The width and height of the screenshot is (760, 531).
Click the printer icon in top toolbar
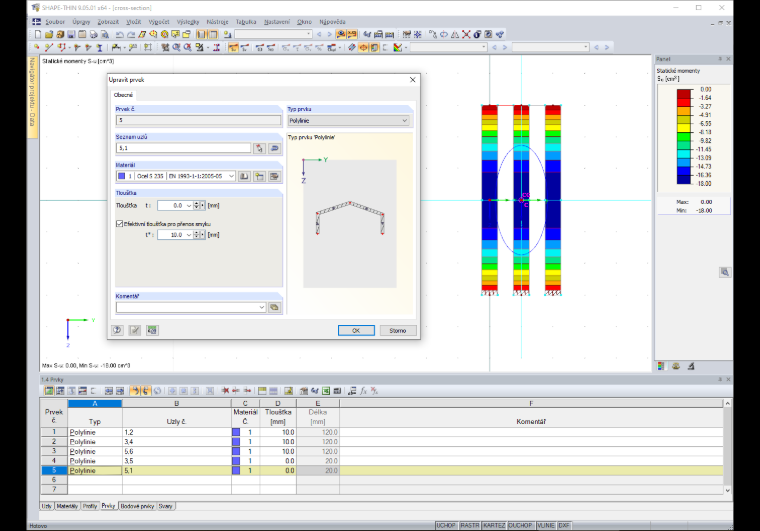coord(93,34)
